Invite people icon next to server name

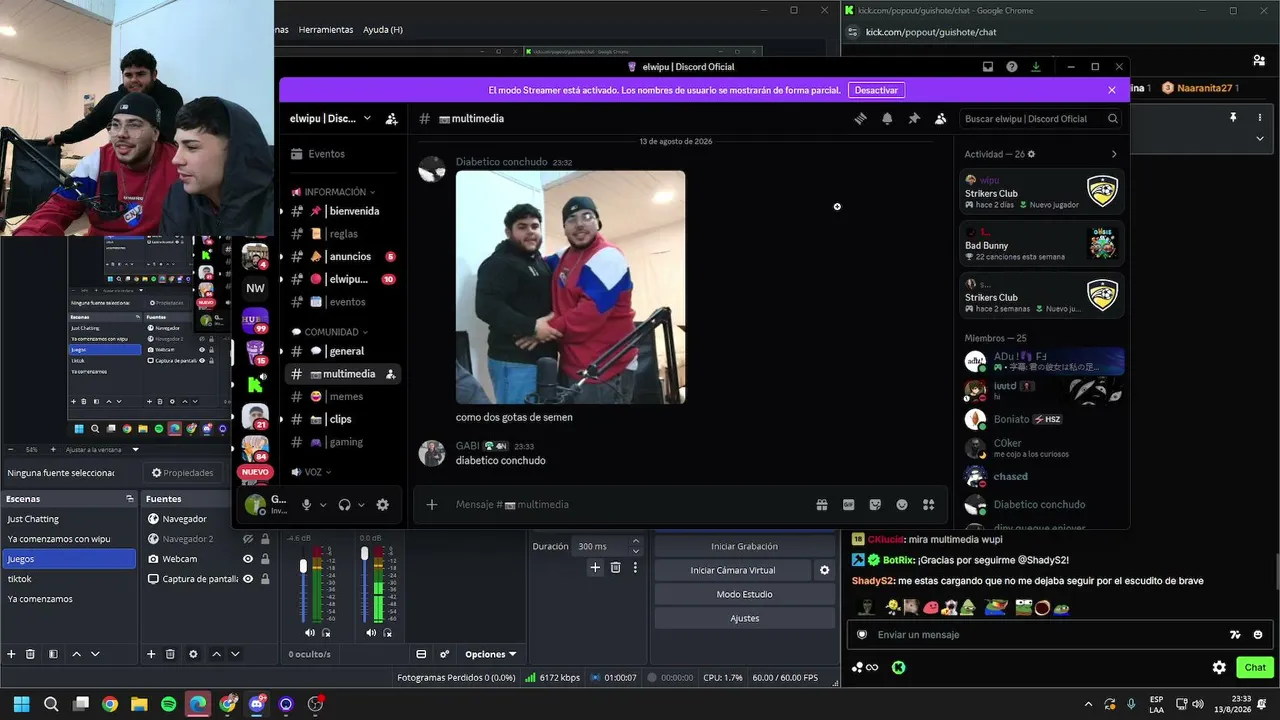(x=392, y=118)
